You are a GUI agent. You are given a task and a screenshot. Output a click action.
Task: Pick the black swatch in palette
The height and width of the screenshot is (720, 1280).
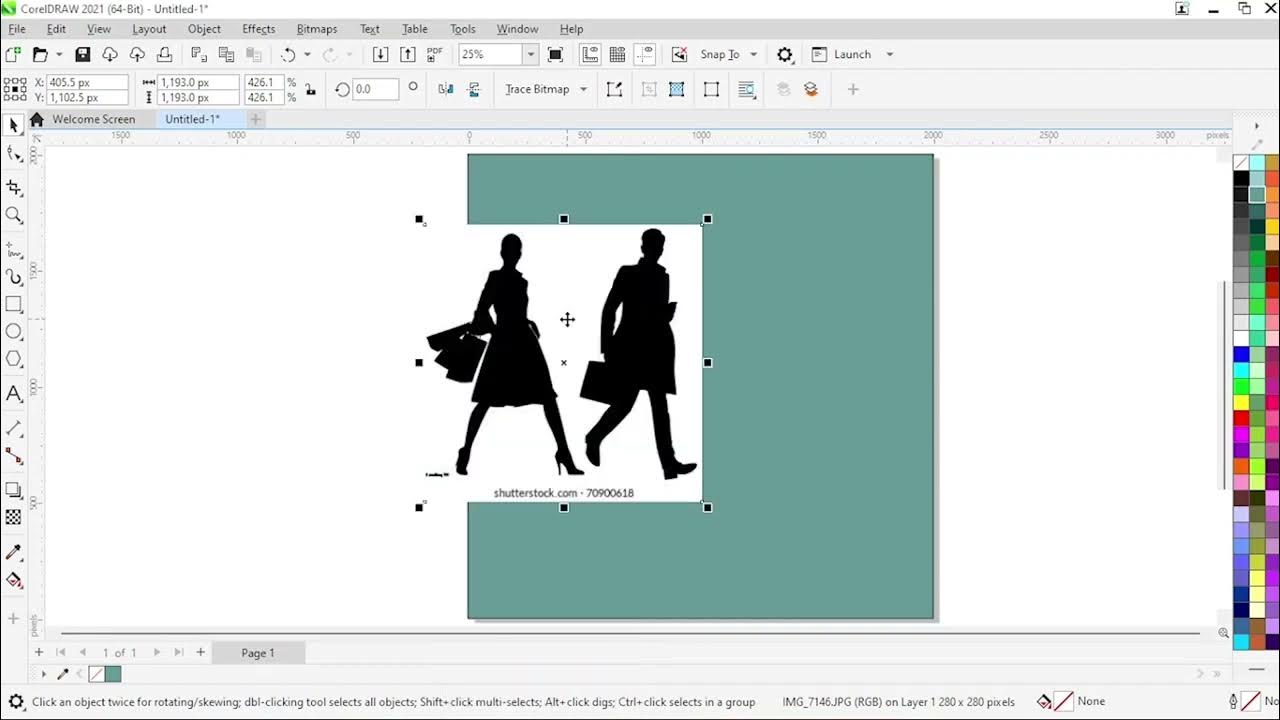click(1241, 178)
